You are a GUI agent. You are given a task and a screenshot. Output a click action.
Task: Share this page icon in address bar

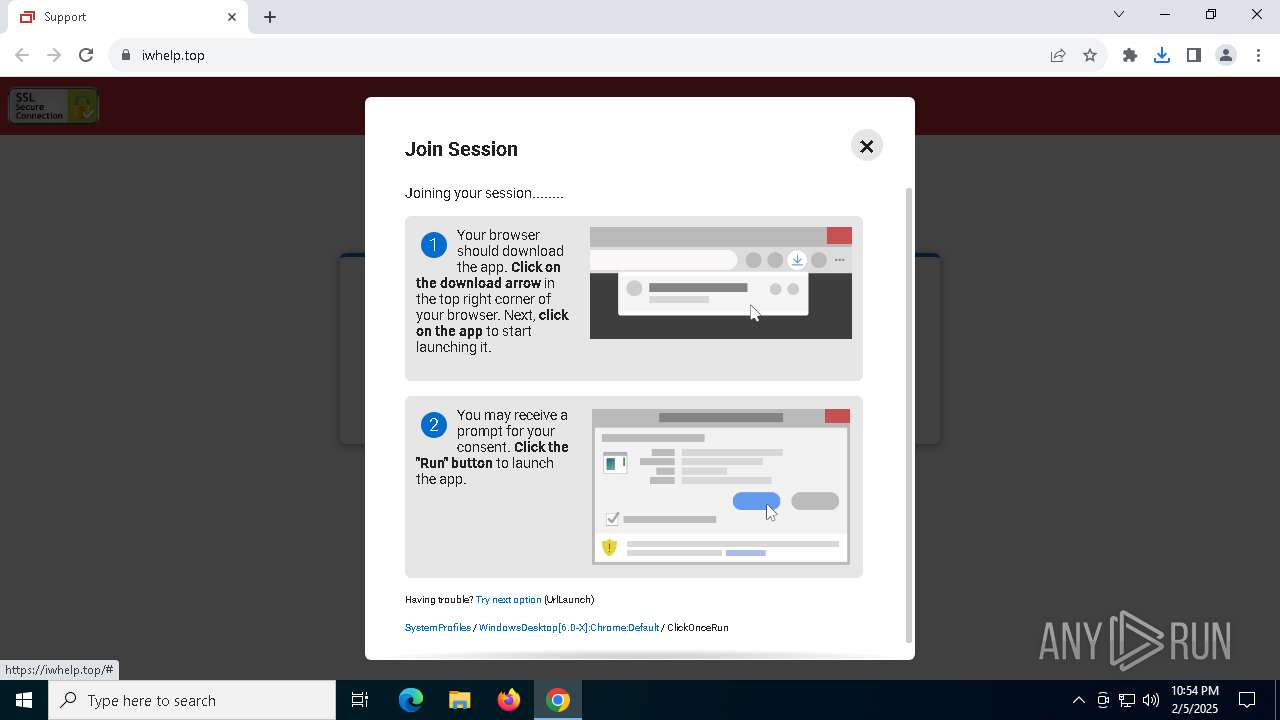pos(1058,55)
